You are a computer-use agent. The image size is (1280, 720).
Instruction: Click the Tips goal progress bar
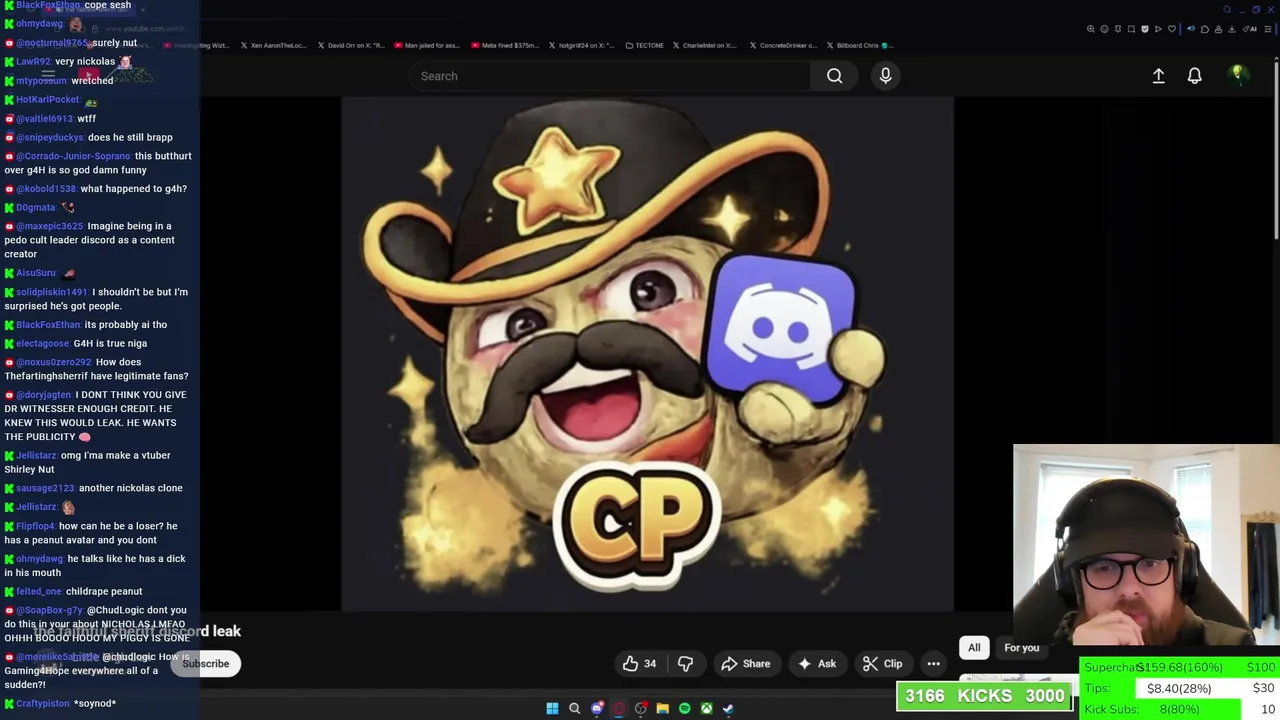click(1179, 688)
